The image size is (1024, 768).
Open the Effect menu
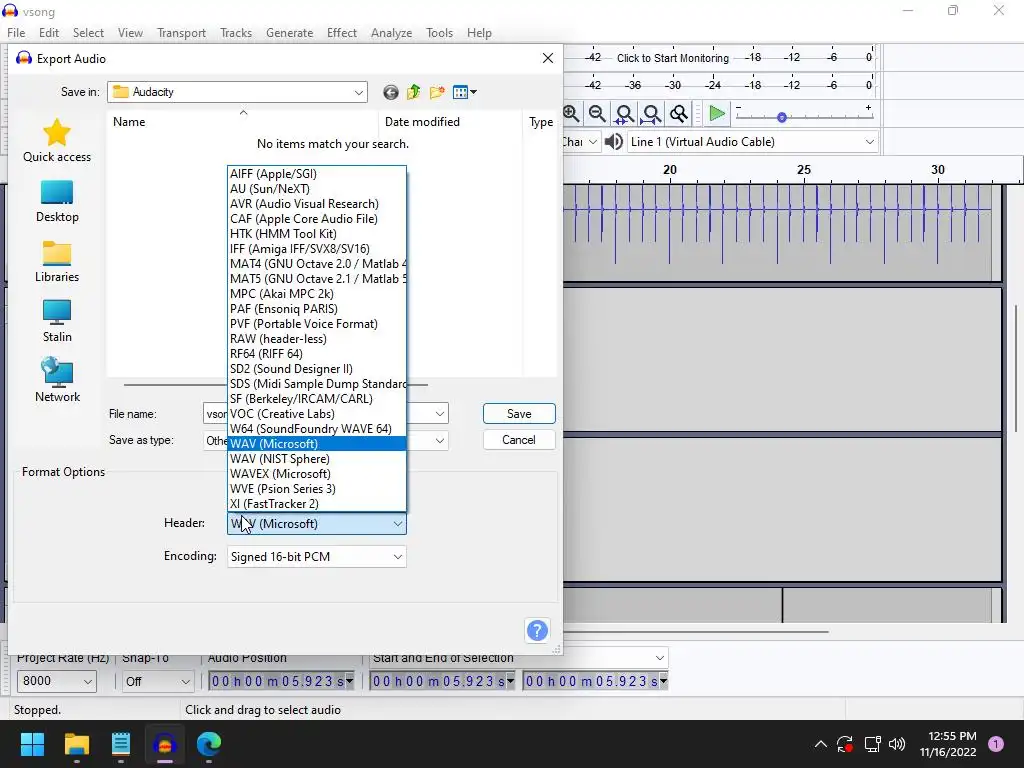342,33
